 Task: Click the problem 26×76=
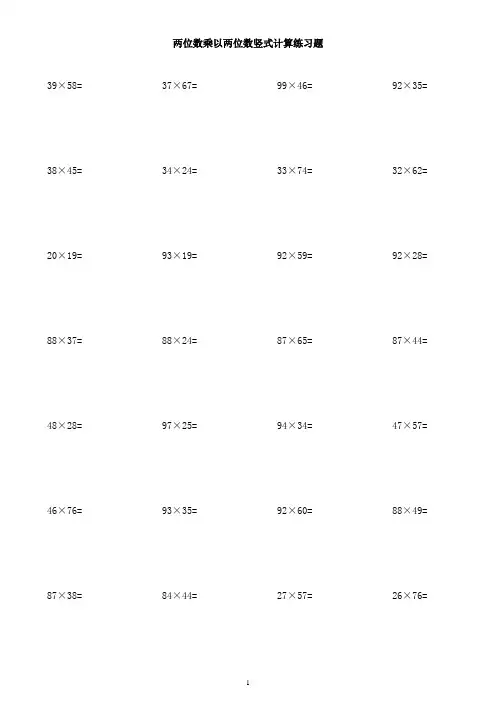point(410,596)
